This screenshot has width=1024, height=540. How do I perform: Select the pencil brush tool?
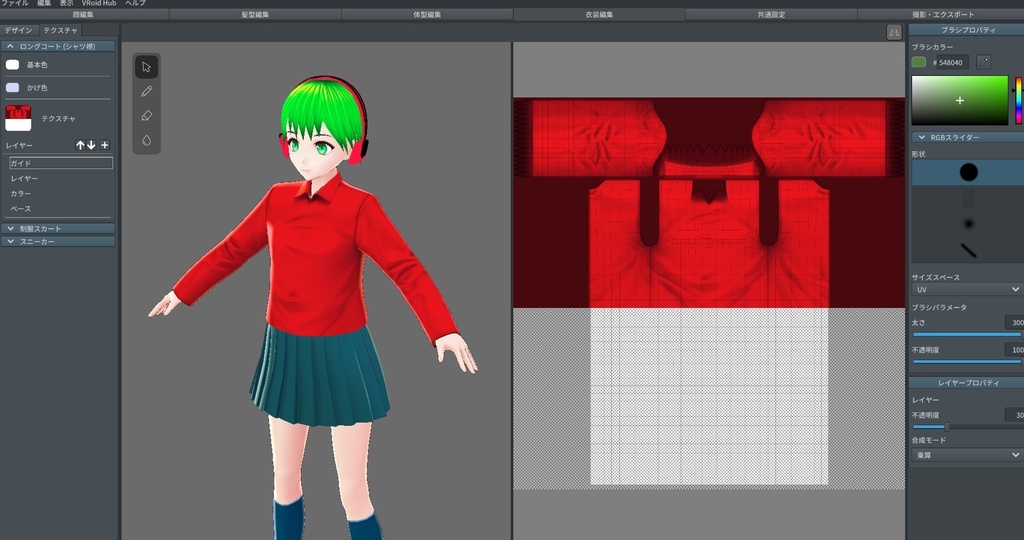coord(146,91)
